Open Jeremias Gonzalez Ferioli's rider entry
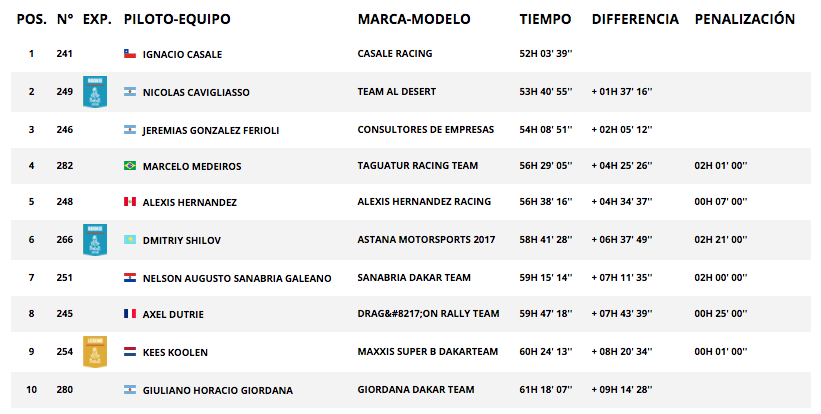 click(211, 130)
